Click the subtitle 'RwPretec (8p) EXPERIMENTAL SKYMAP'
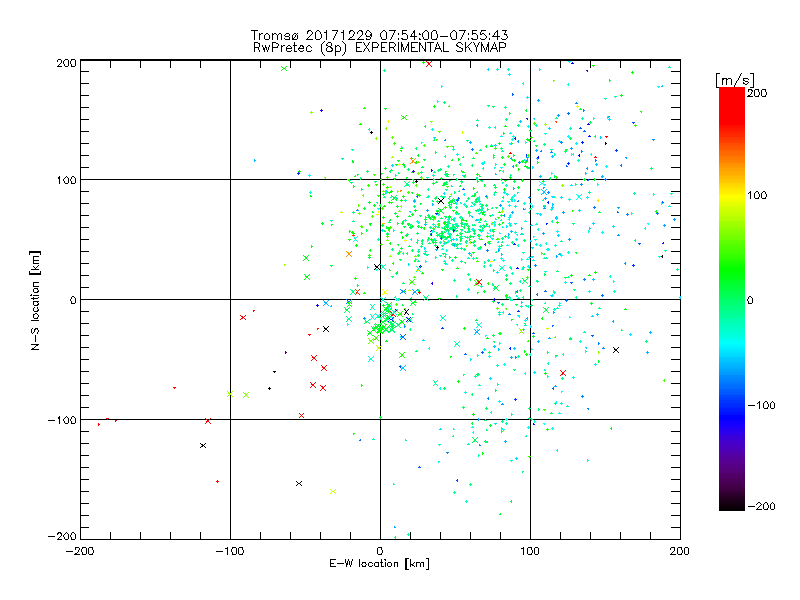Screen dimensions: 800x600 (379, 47)
